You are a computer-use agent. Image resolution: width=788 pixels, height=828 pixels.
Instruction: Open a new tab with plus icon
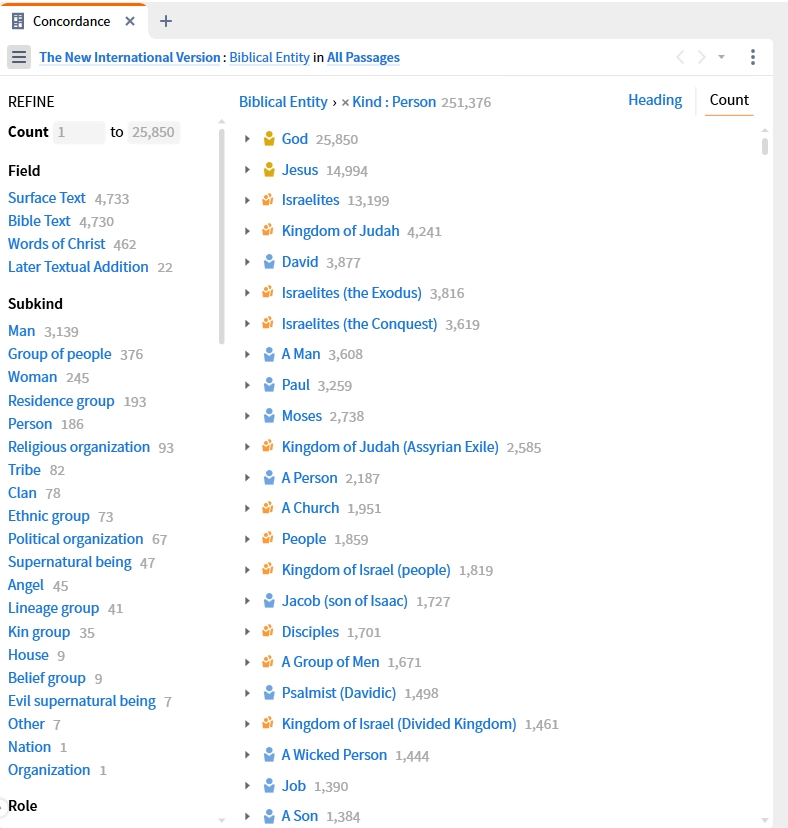tap(166, 21)
